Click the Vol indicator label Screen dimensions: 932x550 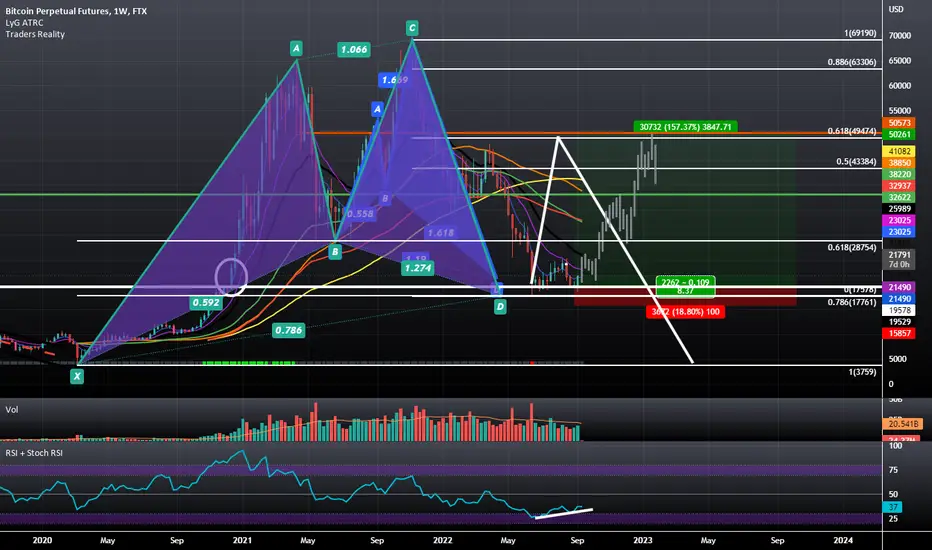(12, 410)
